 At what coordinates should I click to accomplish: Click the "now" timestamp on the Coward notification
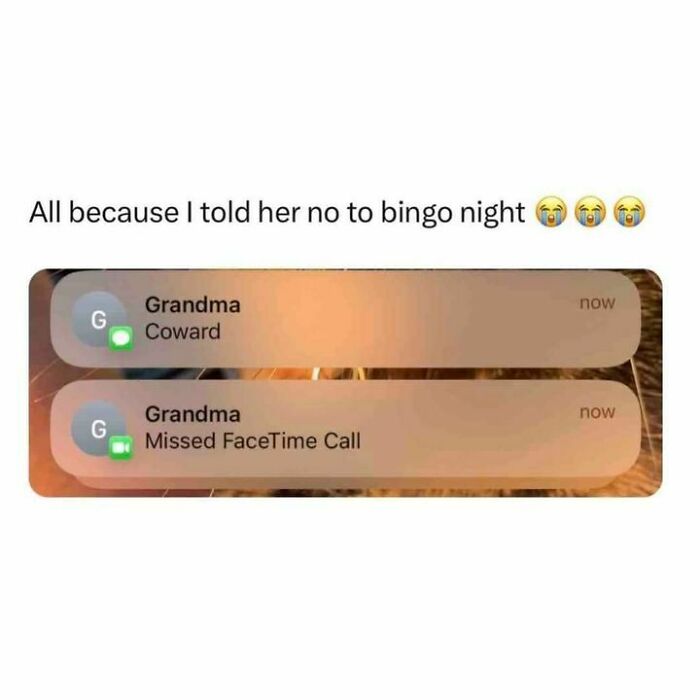click(597, 303)
